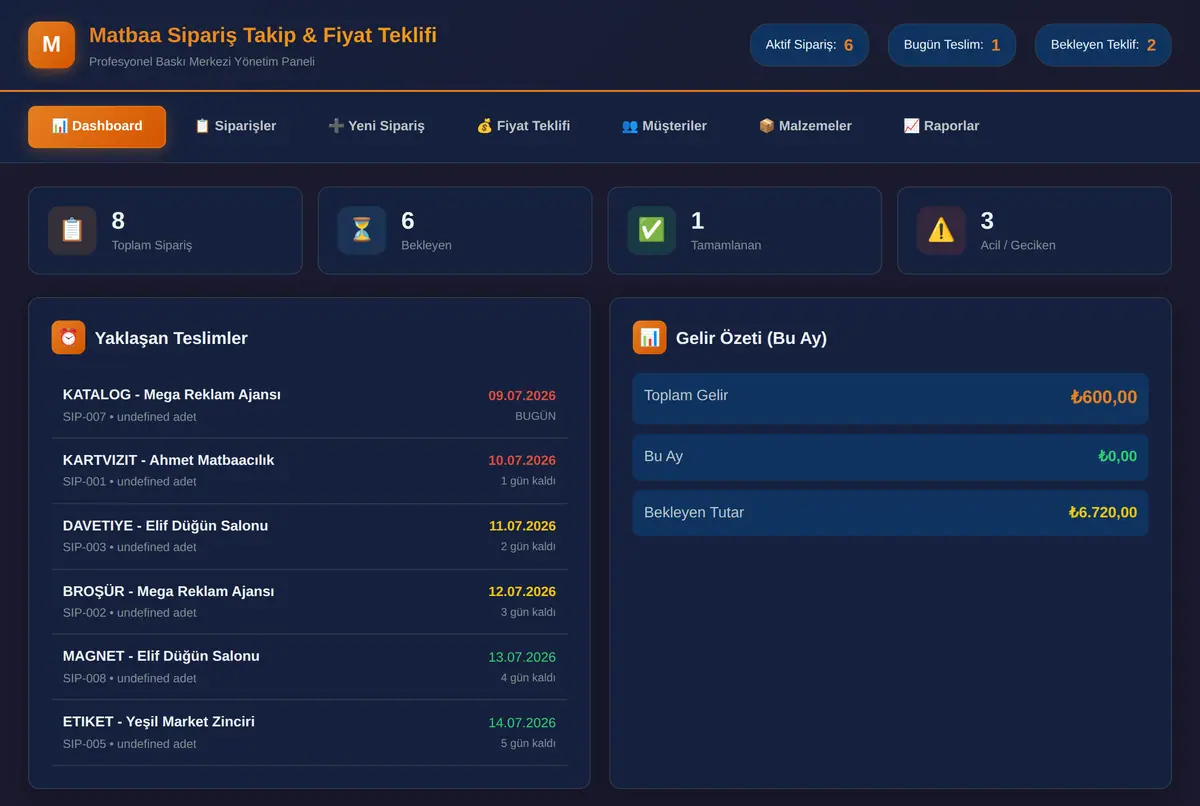Select the BROŞÜR - Mega Reklam Ajansı row
This screenshot has width=1200, height=806.
pos(310,602)
